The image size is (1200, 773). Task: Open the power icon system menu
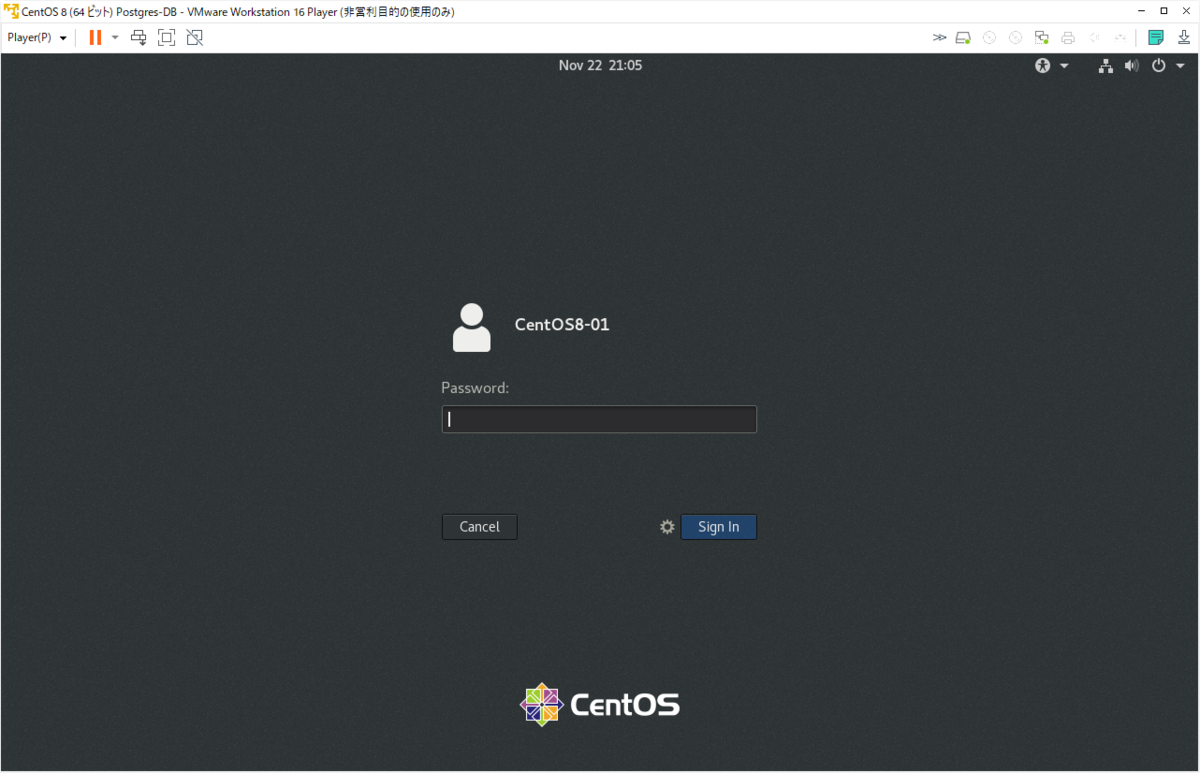pyautogui.click(x=1159, y=66)
